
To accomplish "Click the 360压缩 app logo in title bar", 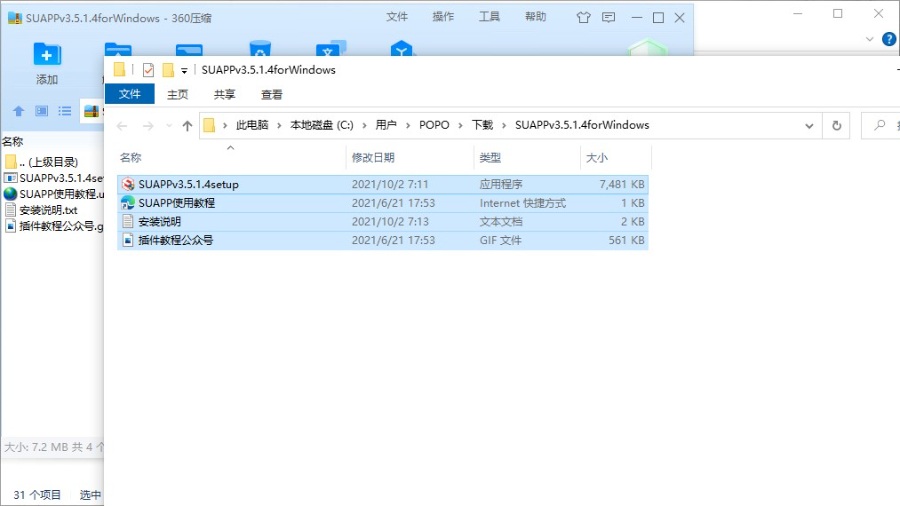I will 15,18.
